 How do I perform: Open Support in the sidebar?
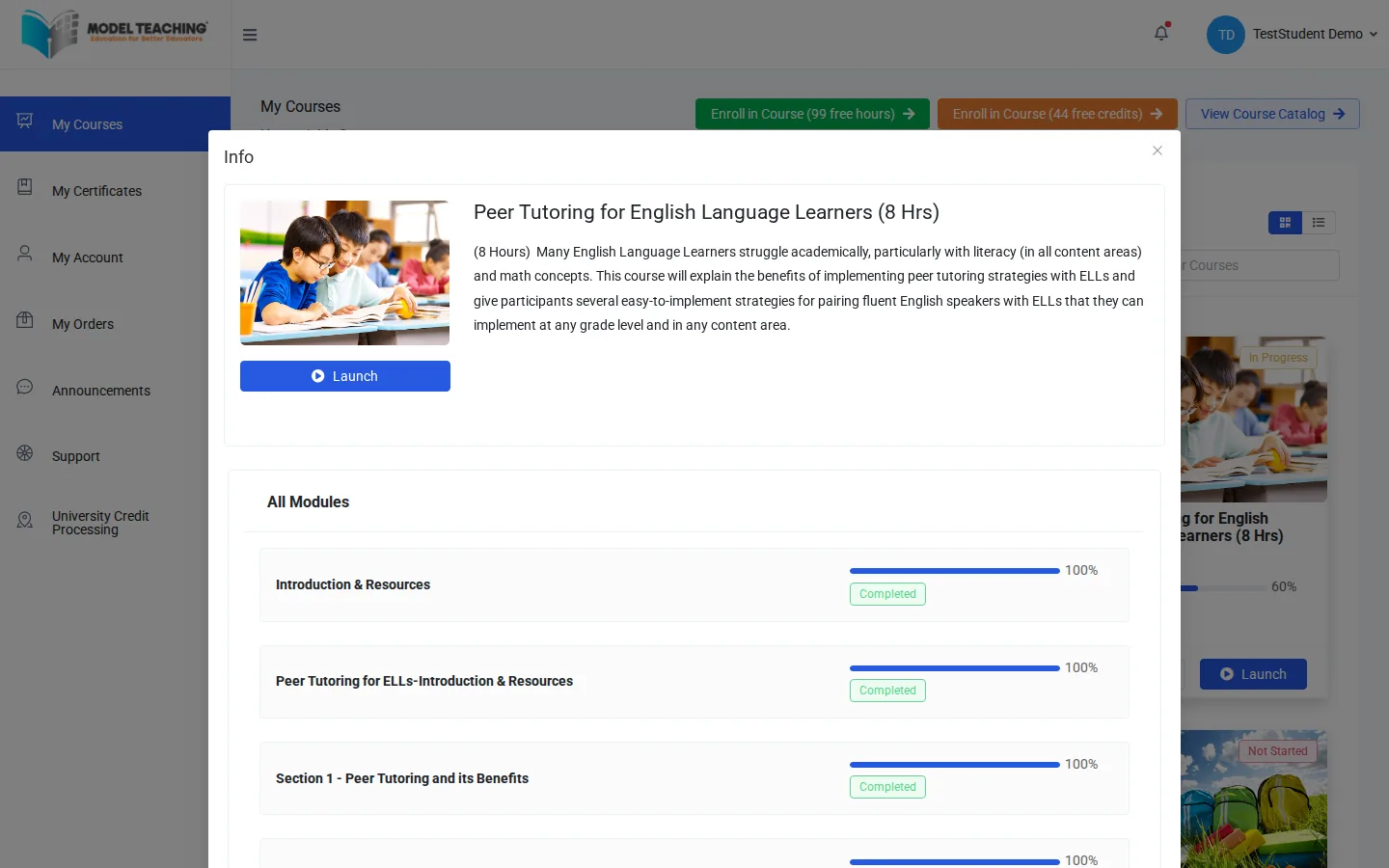[115, 456]
